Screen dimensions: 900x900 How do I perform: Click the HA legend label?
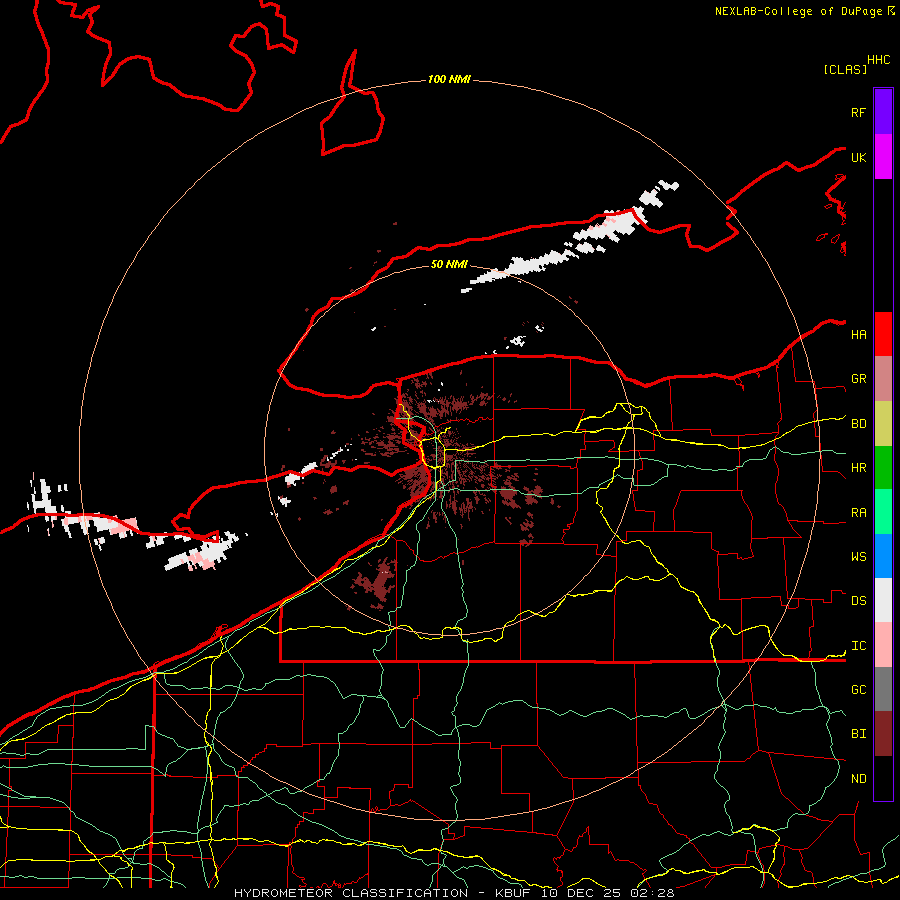tap(858, 335)
